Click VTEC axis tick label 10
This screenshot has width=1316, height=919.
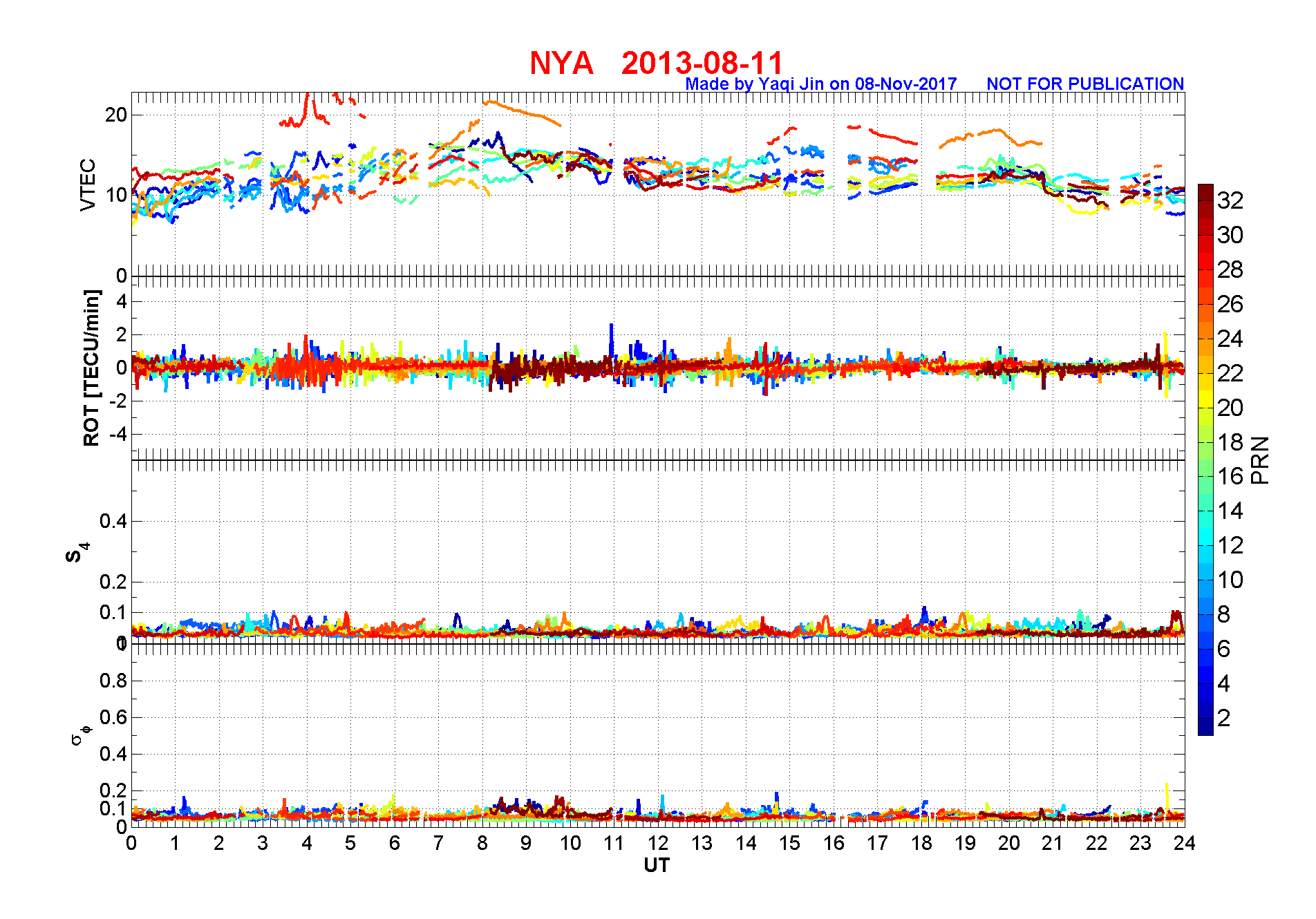pyautogui.click(x=115, y=195)
